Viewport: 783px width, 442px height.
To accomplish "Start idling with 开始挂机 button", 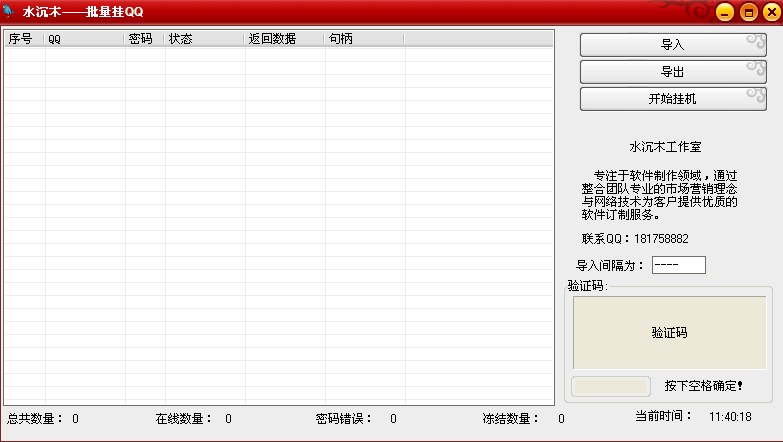I will click(x=673, y=99).
